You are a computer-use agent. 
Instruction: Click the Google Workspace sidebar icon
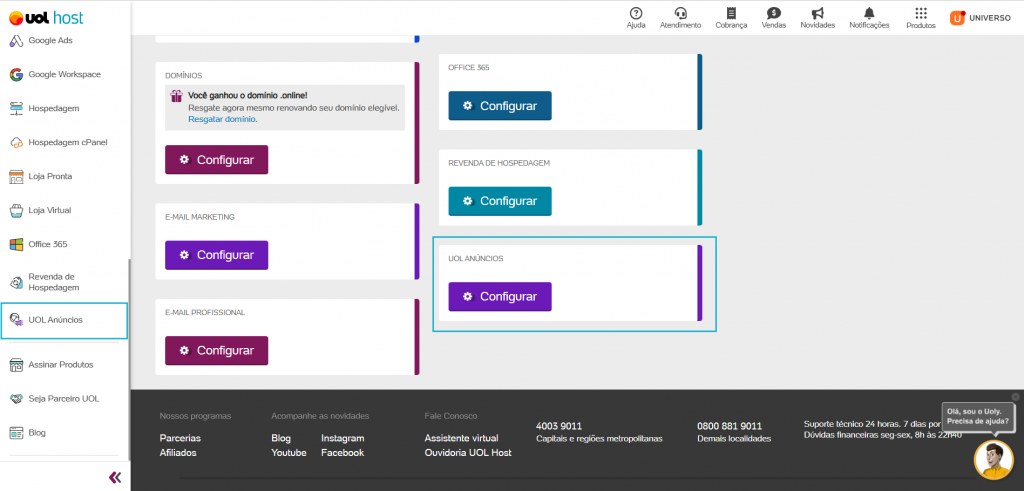(16, 74)
